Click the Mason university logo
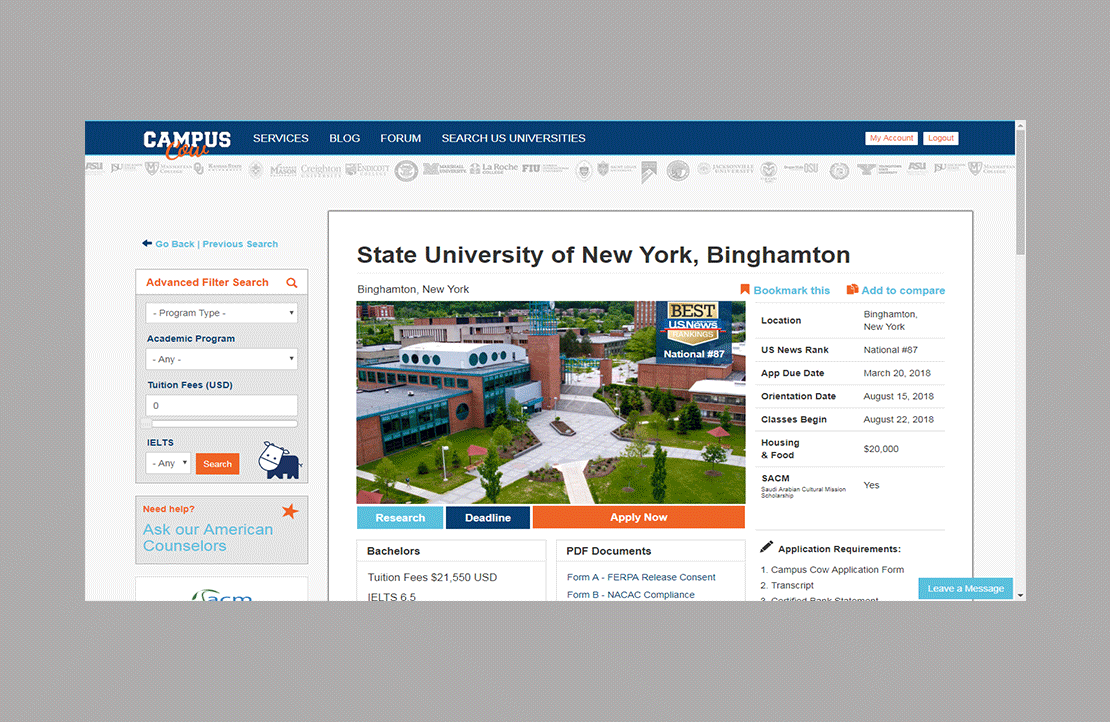1110x722 pixels. click(283, 170)
